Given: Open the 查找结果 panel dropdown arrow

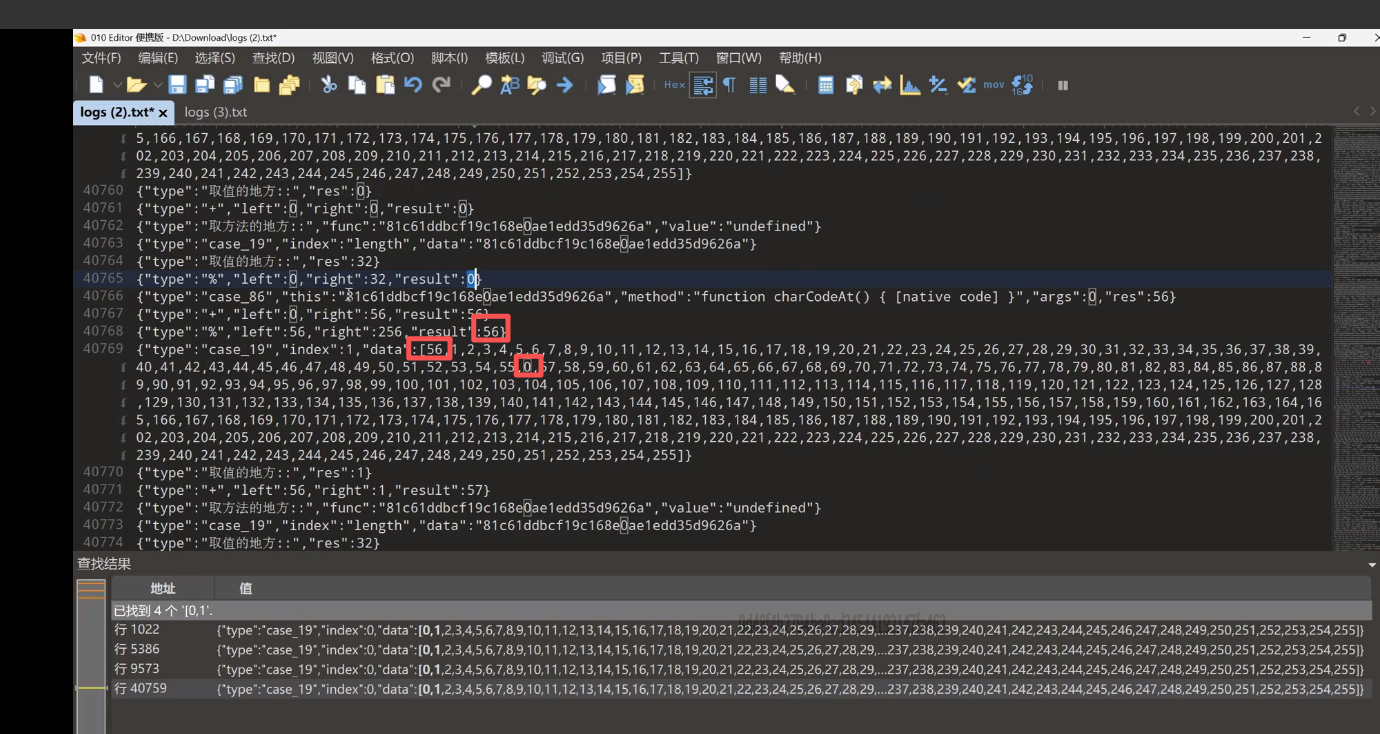Looking at the screenshot, I should (x=1371, y=565).
